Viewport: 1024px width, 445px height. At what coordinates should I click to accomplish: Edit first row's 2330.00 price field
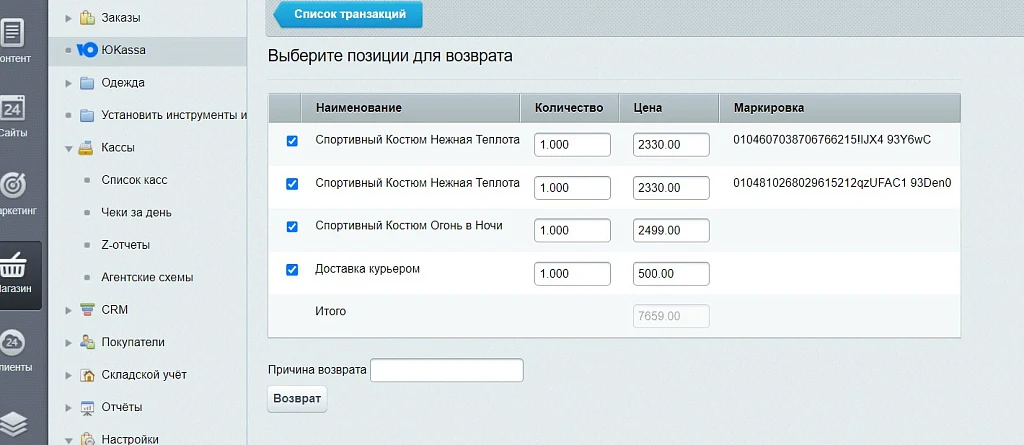tap(671, 145)
